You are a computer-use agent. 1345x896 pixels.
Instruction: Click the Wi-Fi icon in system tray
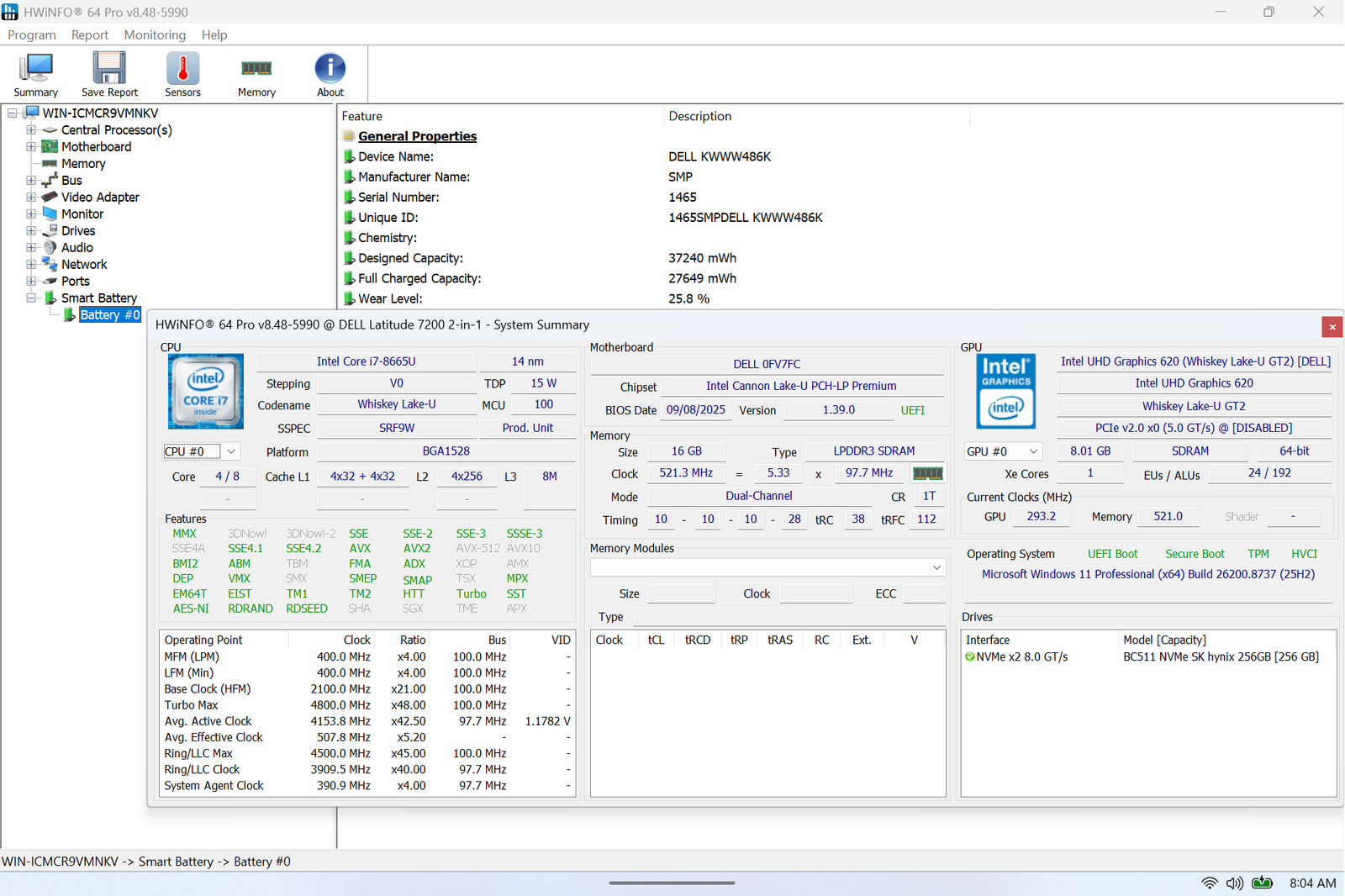click(x=1210, y=883)
